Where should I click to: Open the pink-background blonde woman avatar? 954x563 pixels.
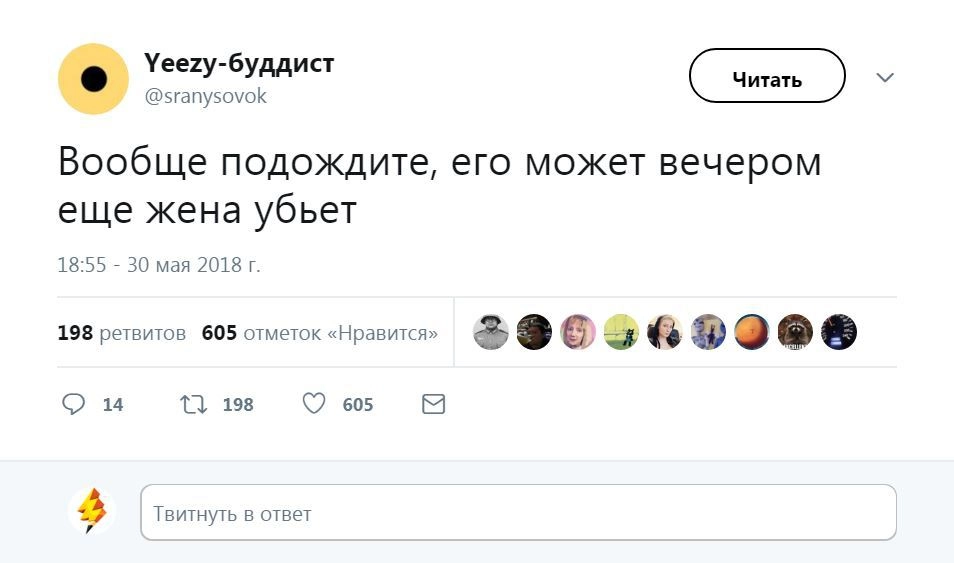click(578, 332)
